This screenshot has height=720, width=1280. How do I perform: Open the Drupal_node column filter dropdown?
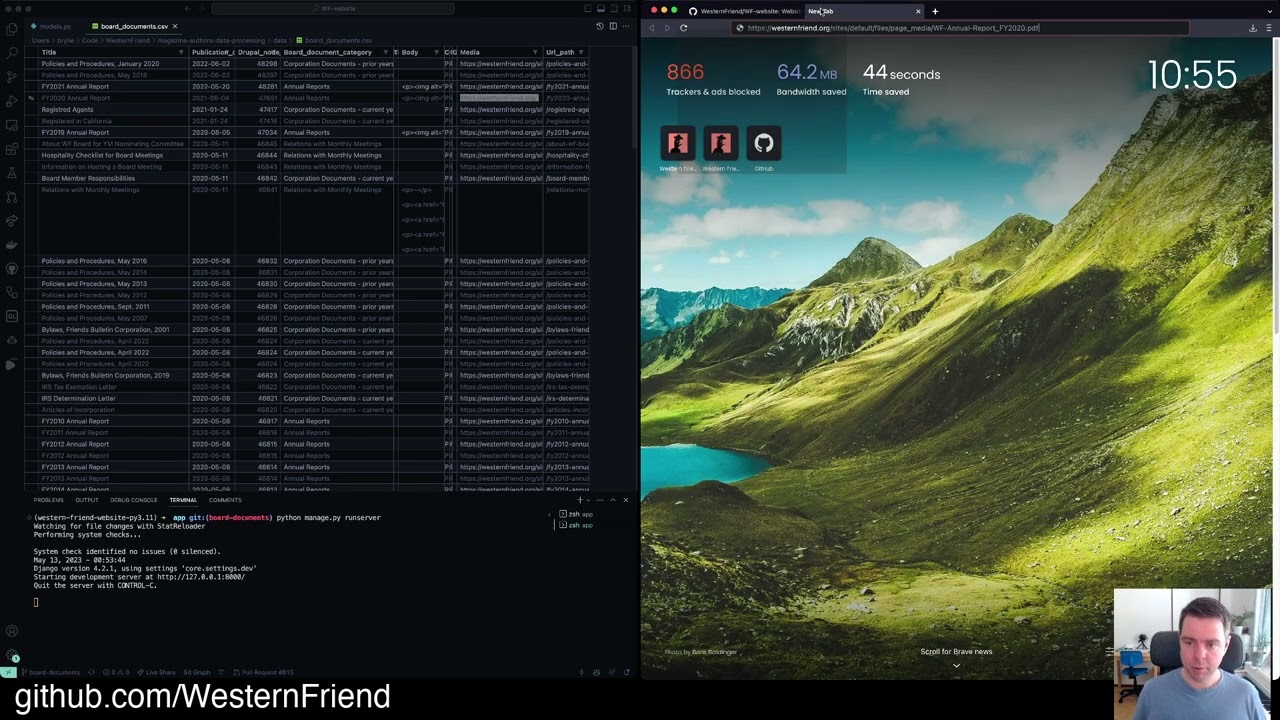coord(274,52)
